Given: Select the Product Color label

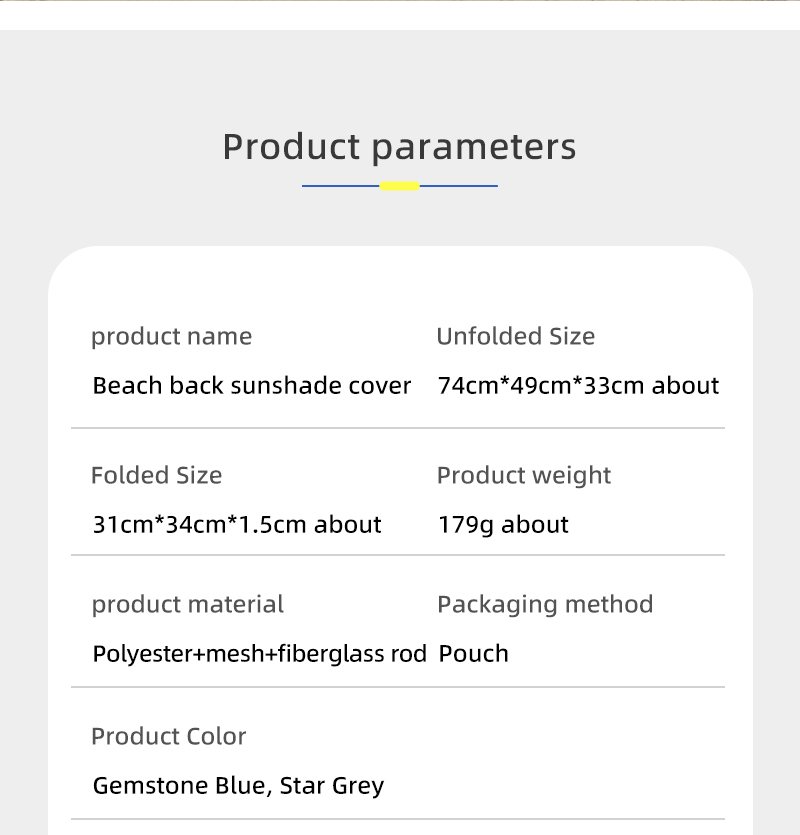Looking at the screenshot, I should (169, 736).
